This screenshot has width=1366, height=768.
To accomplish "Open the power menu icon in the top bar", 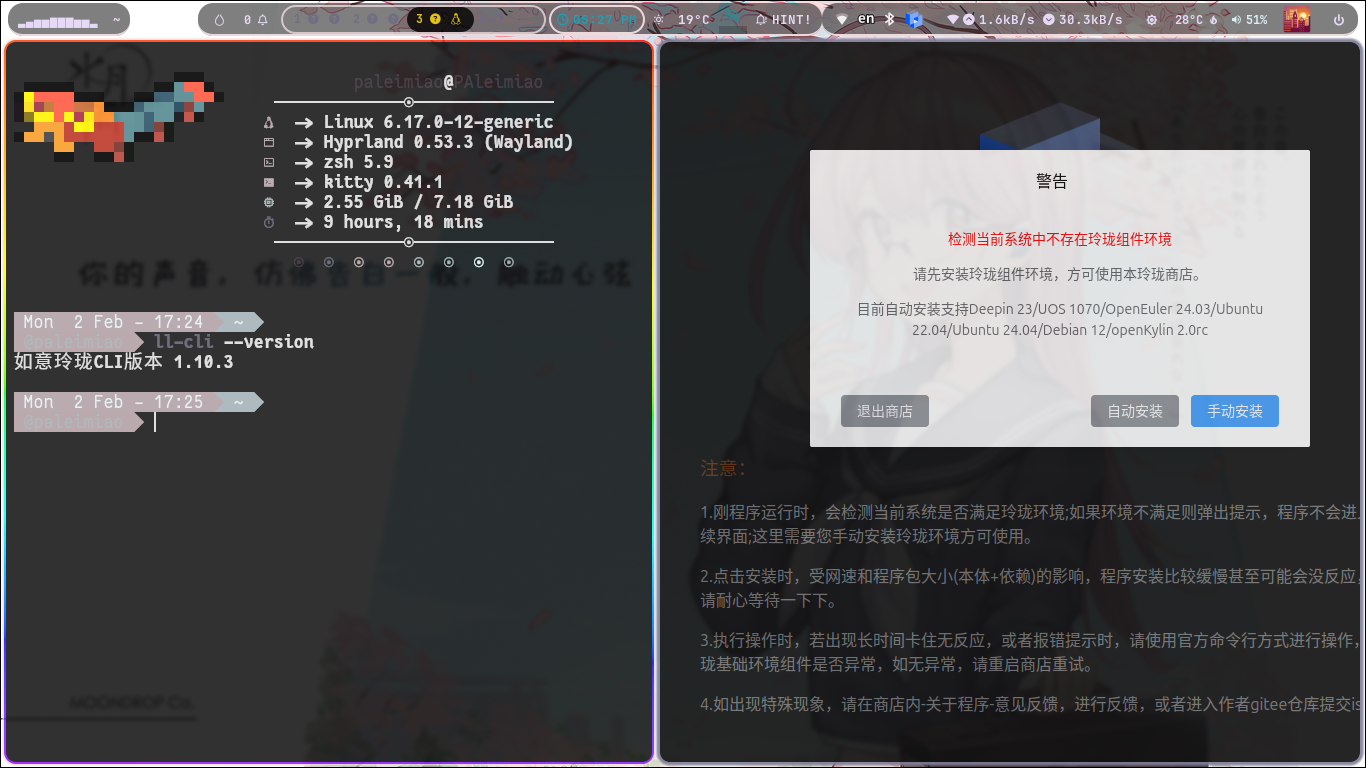I will pos(1339,19).
